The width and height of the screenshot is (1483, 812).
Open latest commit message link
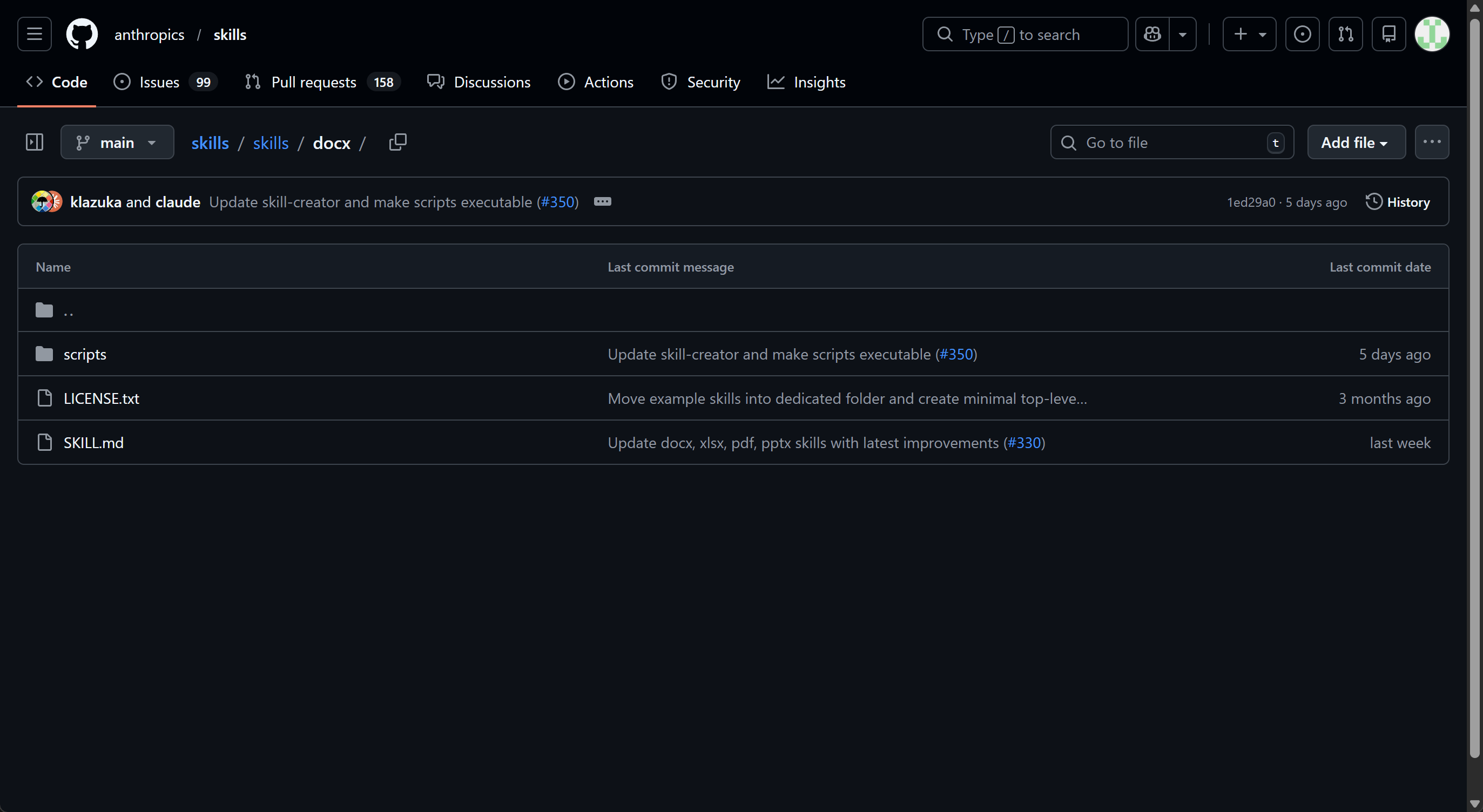click(370, 202)
